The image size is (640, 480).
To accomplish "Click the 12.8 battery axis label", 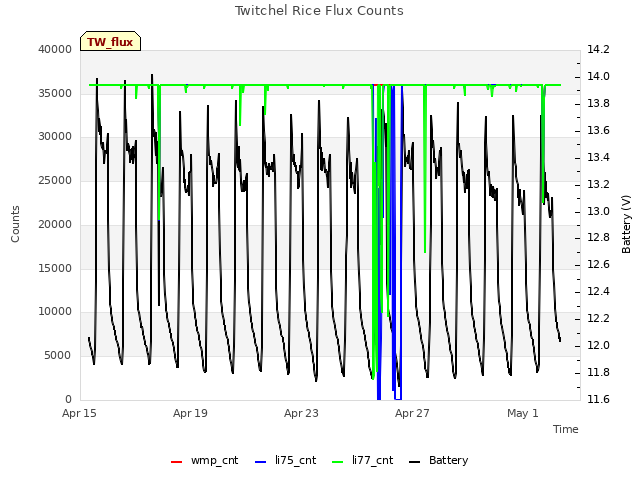I will tap(598, 238).
